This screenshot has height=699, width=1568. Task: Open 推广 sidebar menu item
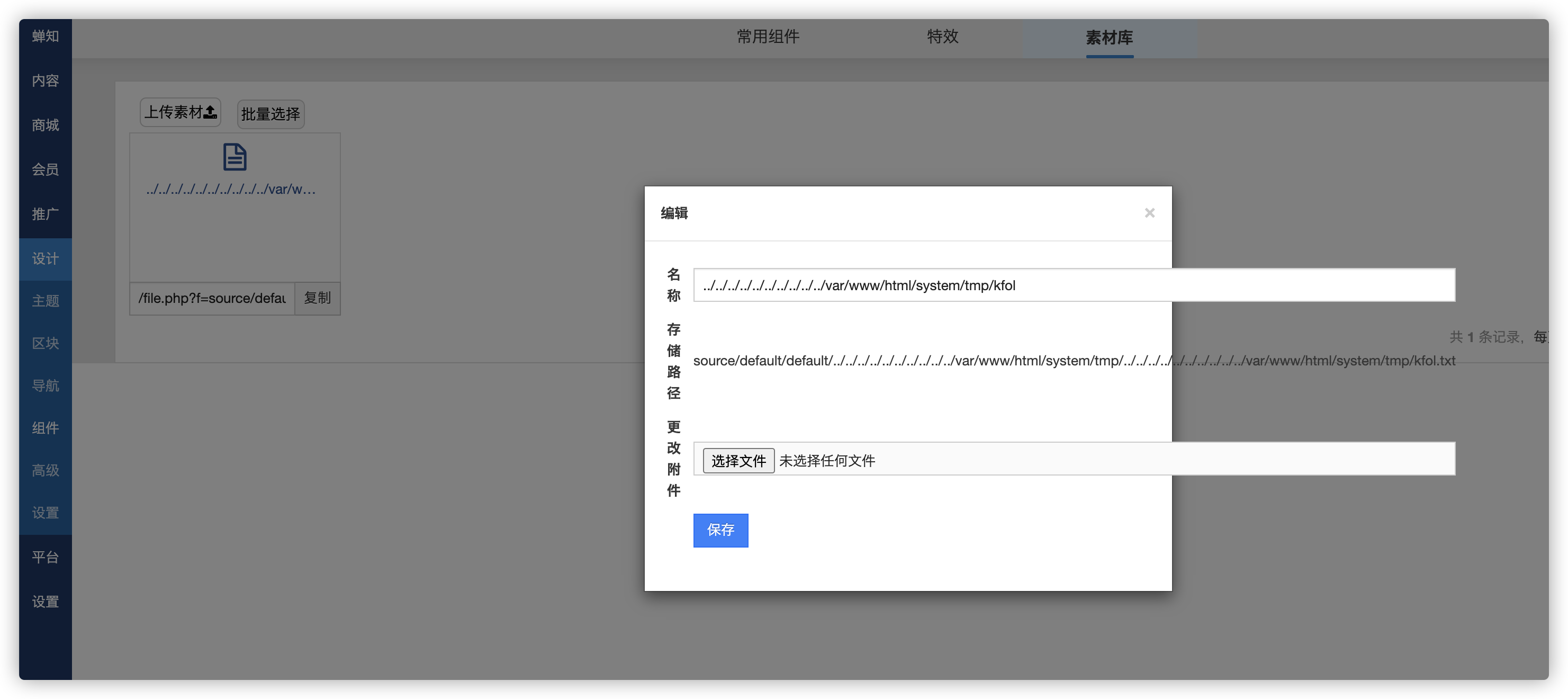pyautogui.click(x=45, y=214)
